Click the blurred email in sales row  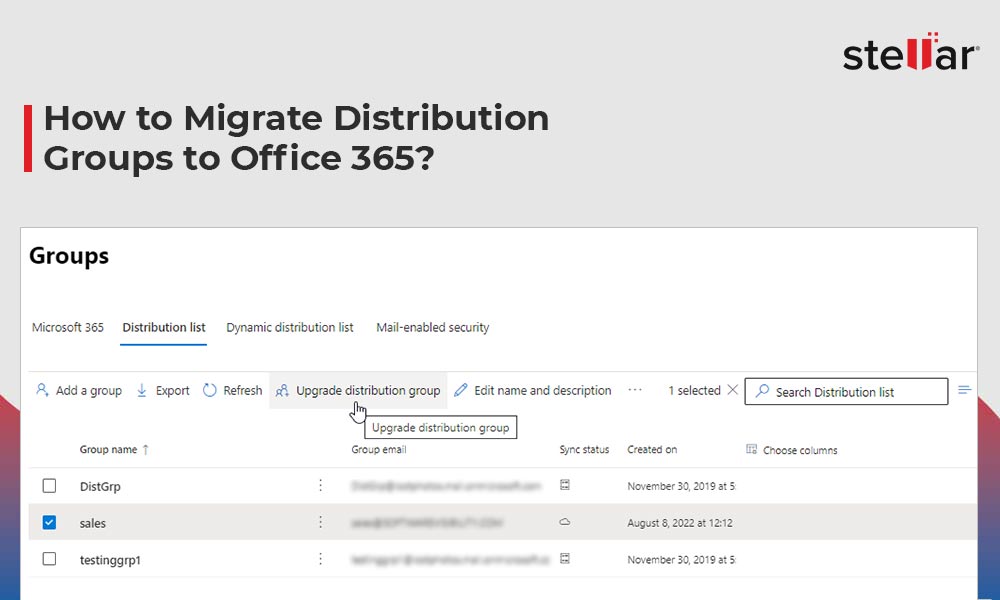(x=426, y=523)
